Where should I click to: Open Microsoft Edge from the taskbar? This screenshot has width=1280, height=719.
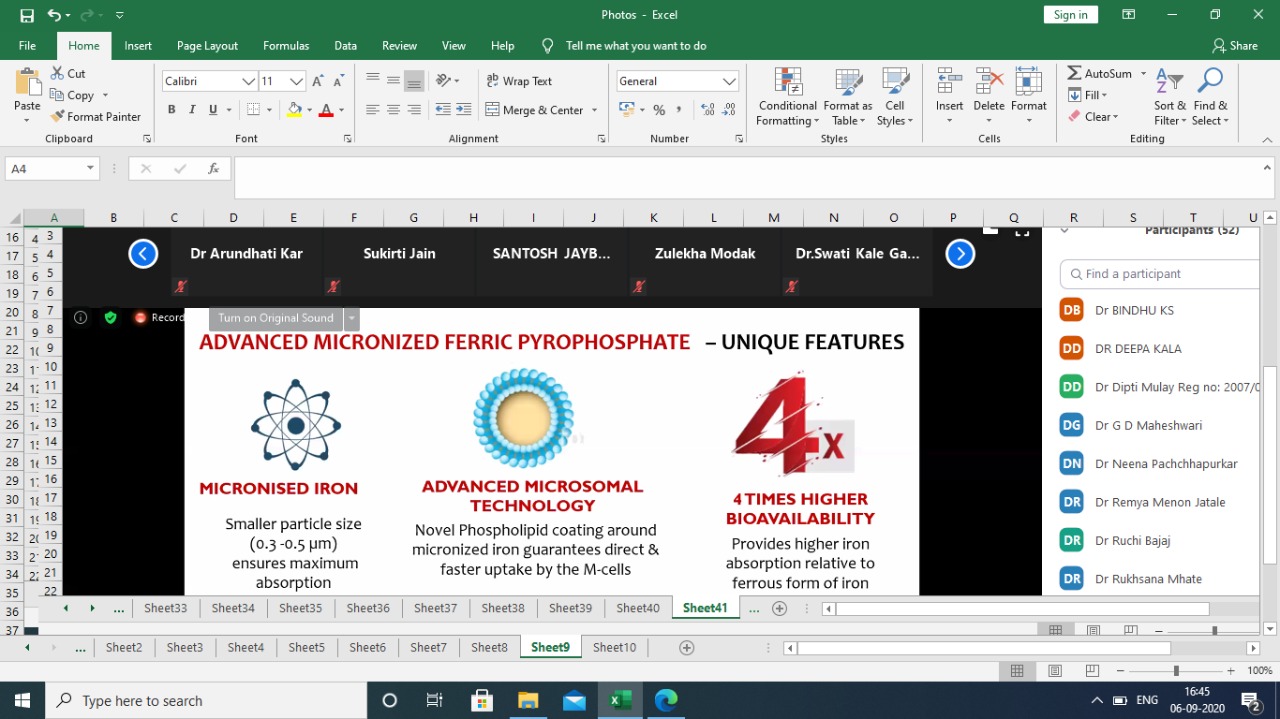pyautogui.click(x=666, y=700)
